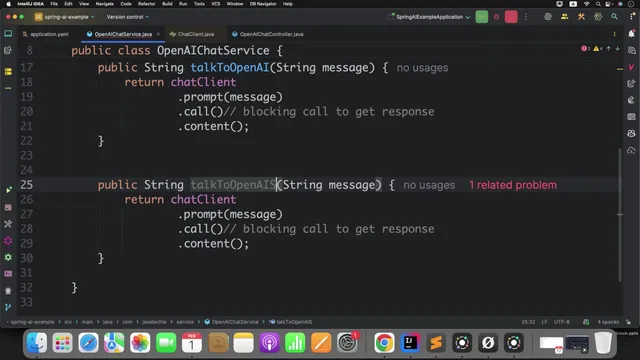The height and width of the screenshot is (360, 640).
Task: Open Finder from the Dock
Action: coord(37,342)
